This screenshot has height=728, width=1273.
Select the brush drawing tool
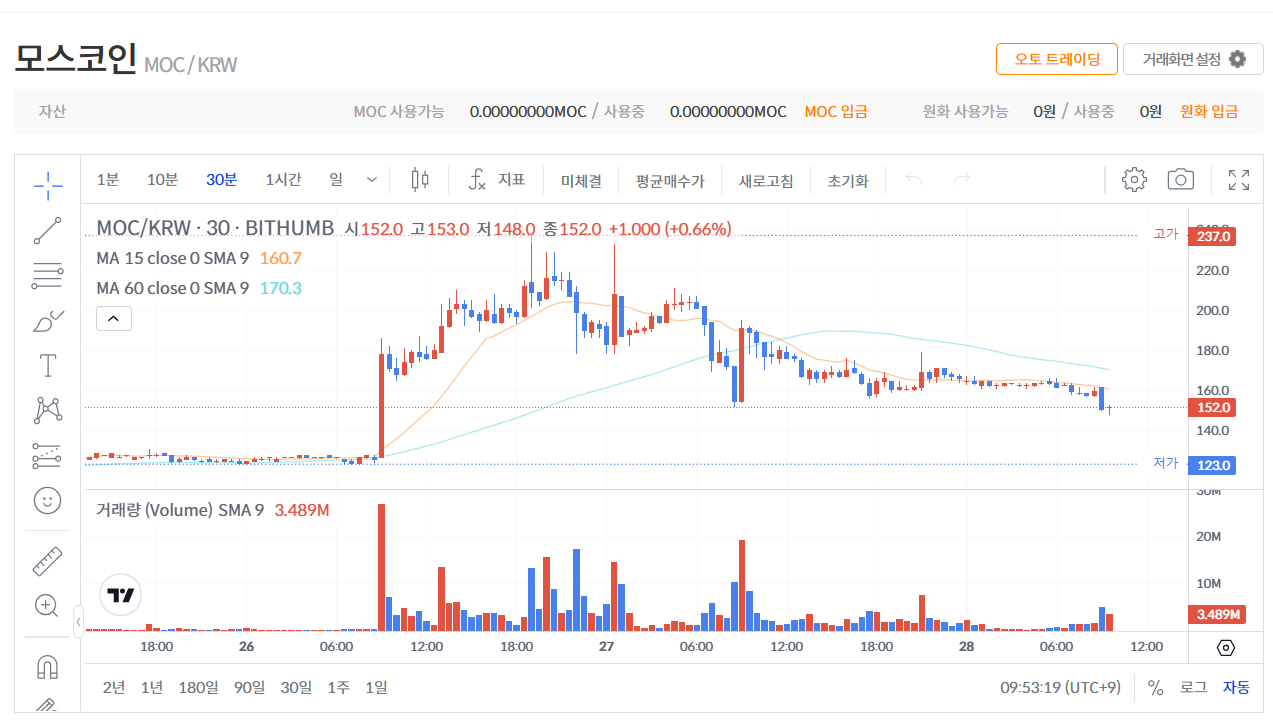[x=47, y=321]
